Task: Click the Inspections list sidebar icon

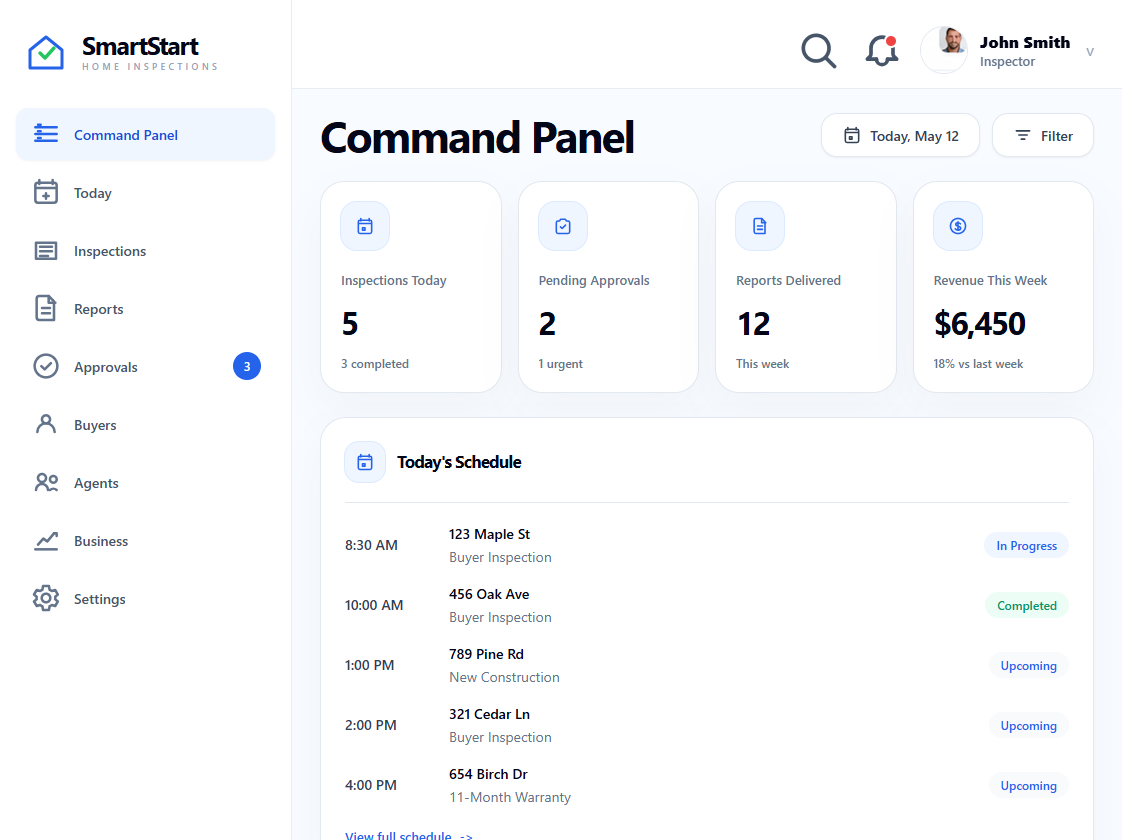Action: [x=46, y=250]
